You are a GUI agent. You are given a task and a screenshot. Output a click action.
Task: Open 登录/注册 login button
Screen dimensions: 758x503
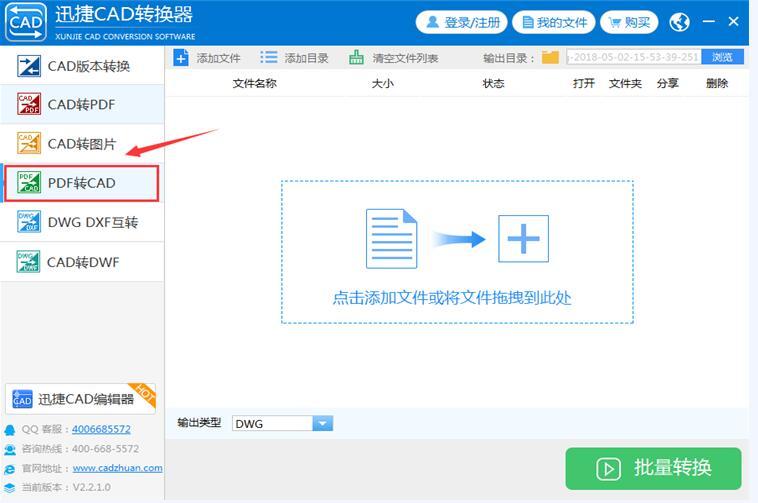pos(461,22)
